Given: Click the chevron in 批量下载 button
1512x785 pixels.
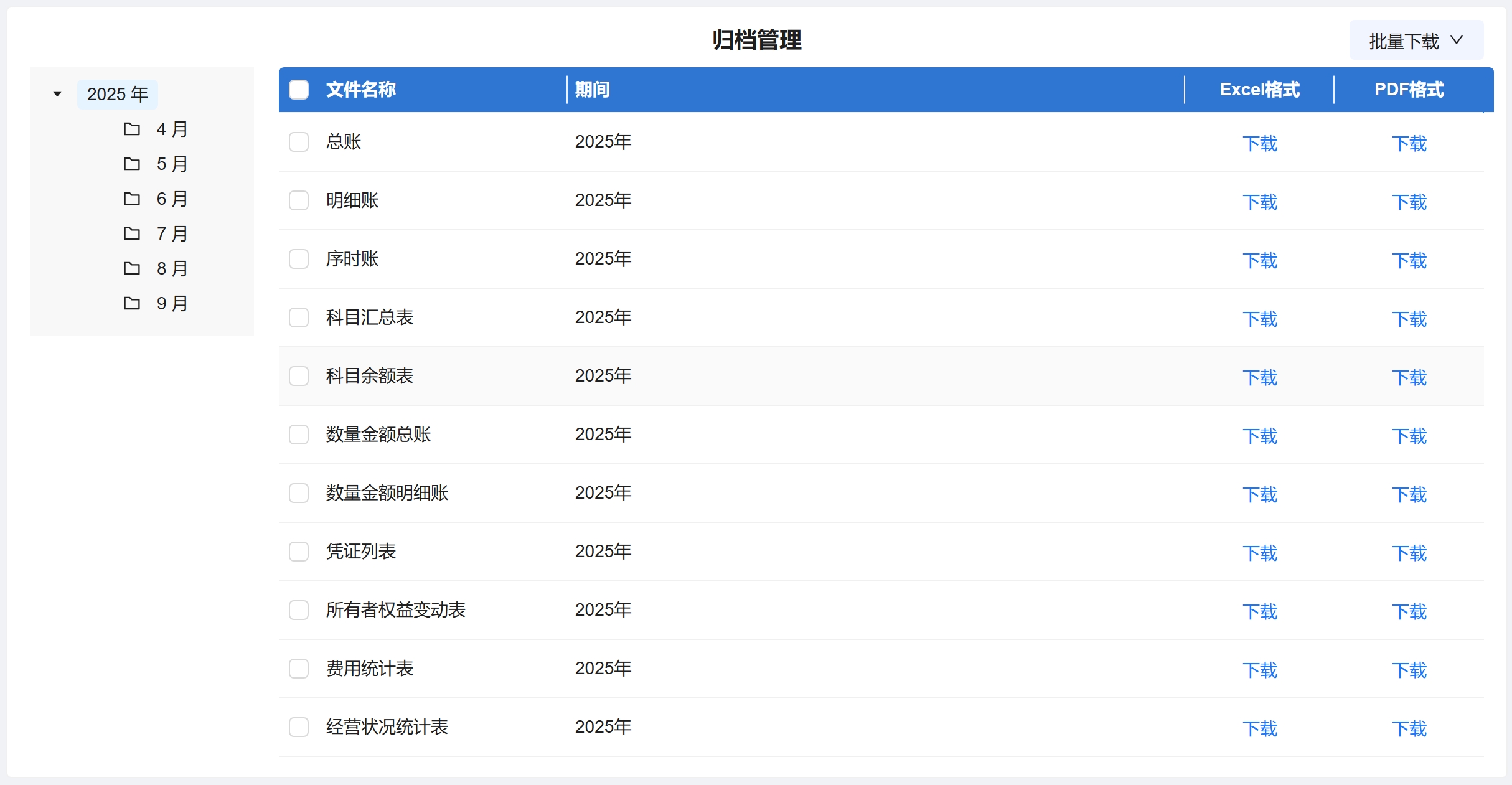Looking at the screenshot, I should click(1457, 40).
